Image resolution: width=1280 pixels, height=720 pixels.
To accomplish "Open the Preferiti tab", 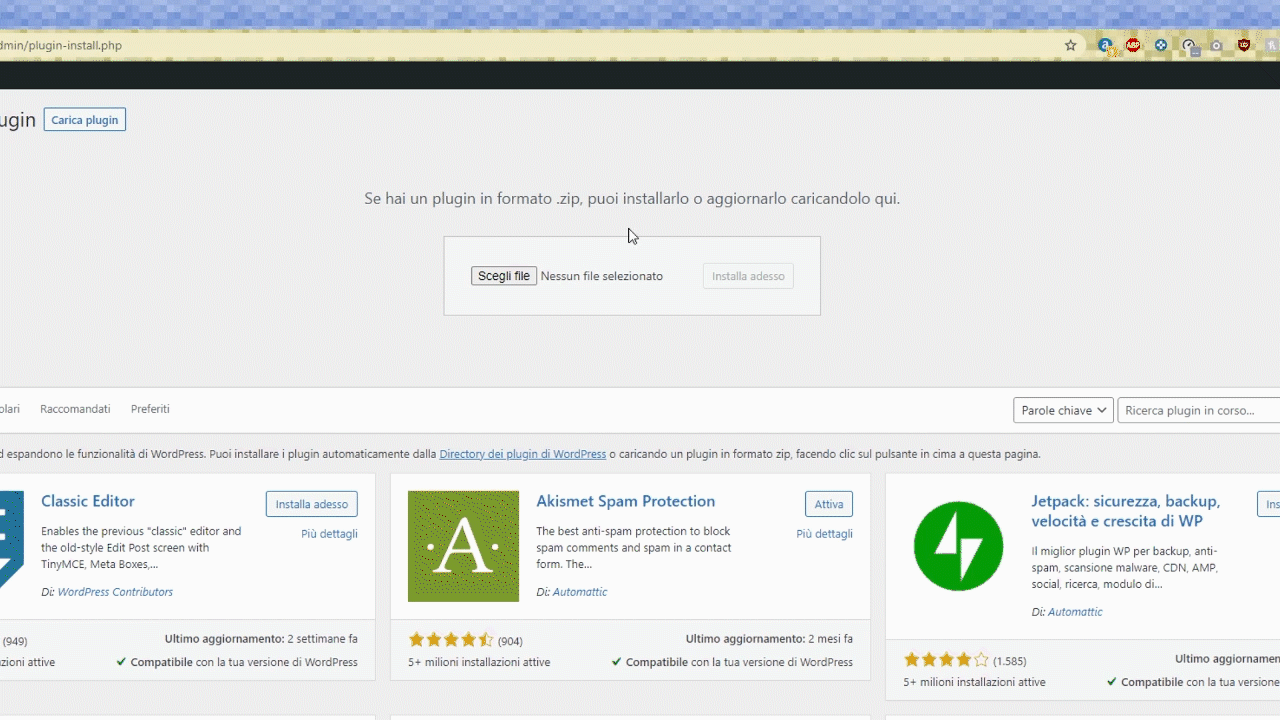I will [x=150, y=409].
